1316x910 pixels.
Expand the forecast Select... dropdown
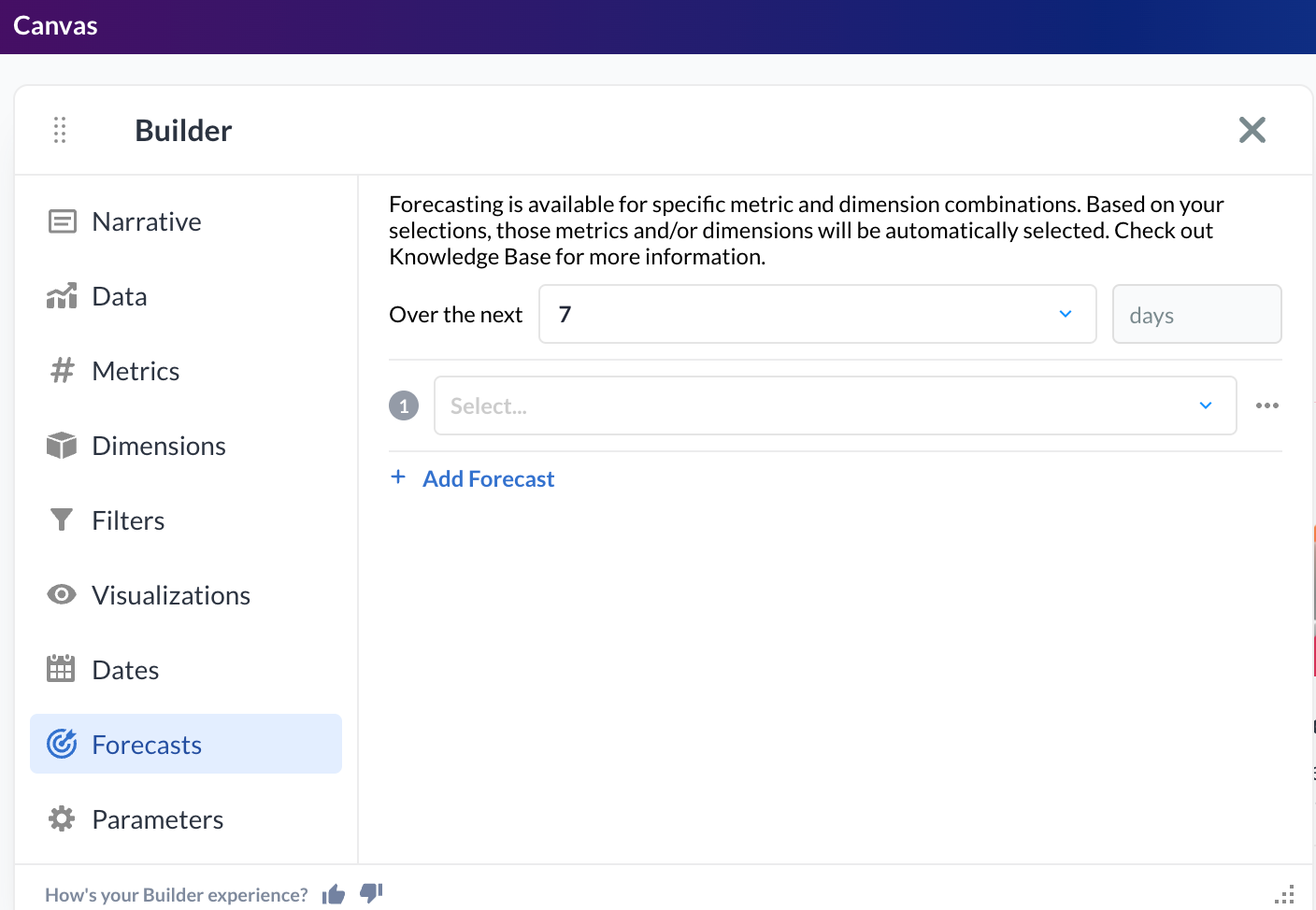pyautogui.click(x=835, y=405)
